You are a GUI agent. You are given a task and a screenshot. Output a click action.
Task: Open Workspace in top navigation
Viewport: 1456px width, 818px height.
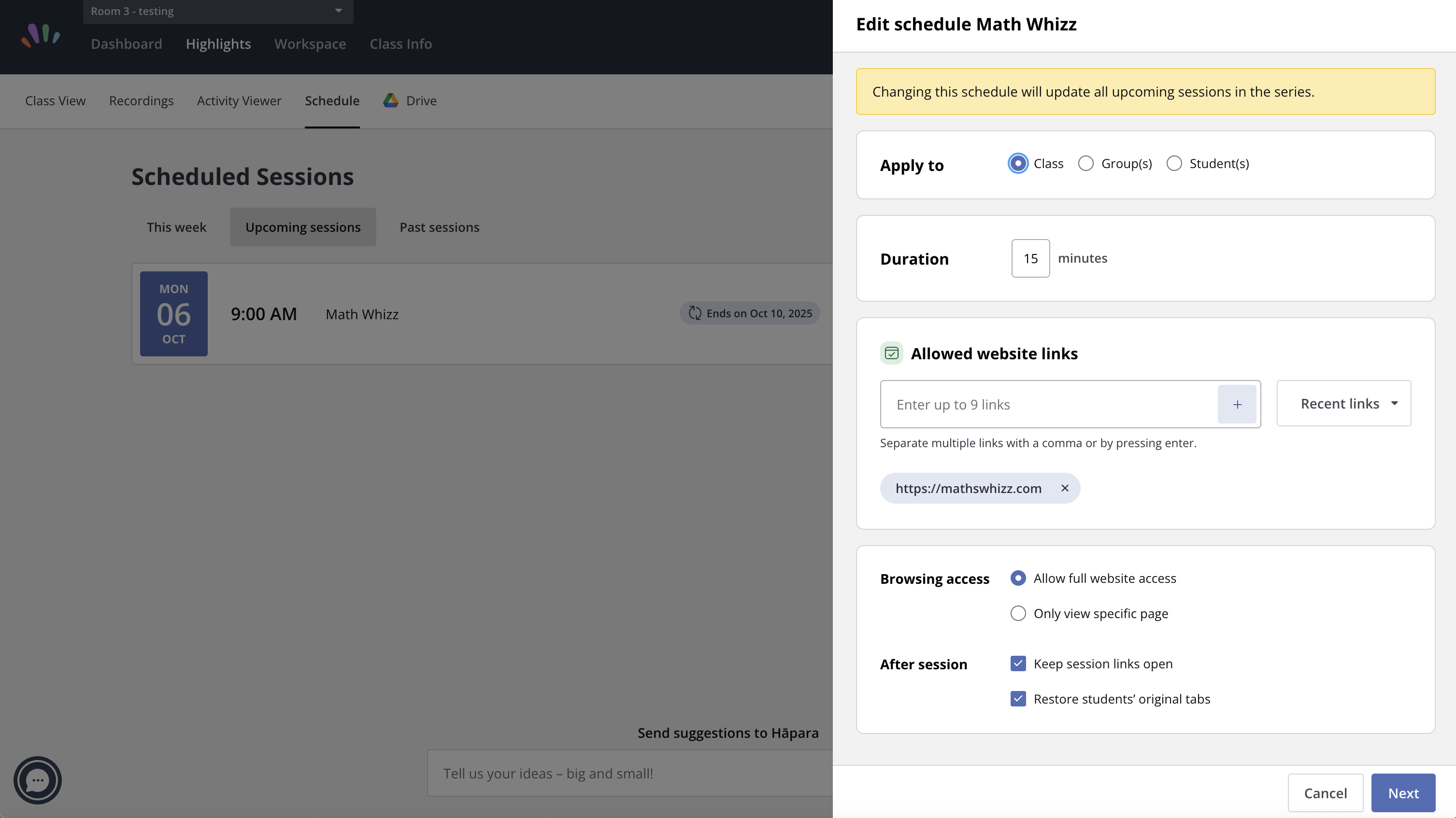(310, 44)
